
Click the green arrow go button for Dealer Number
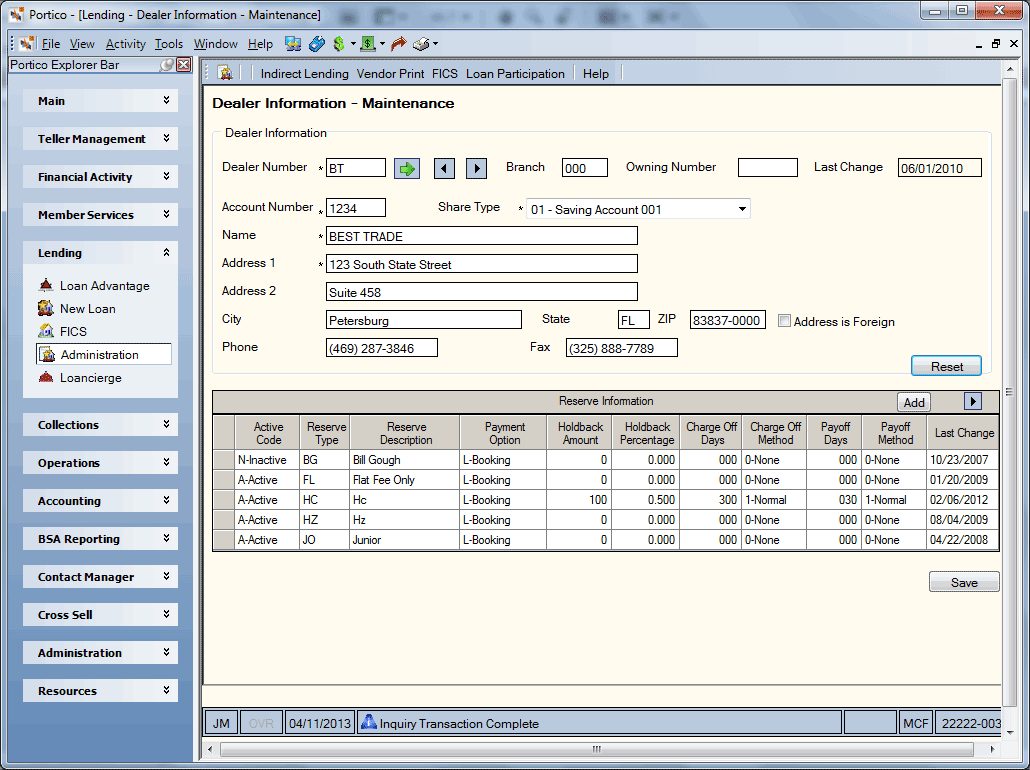407,169
